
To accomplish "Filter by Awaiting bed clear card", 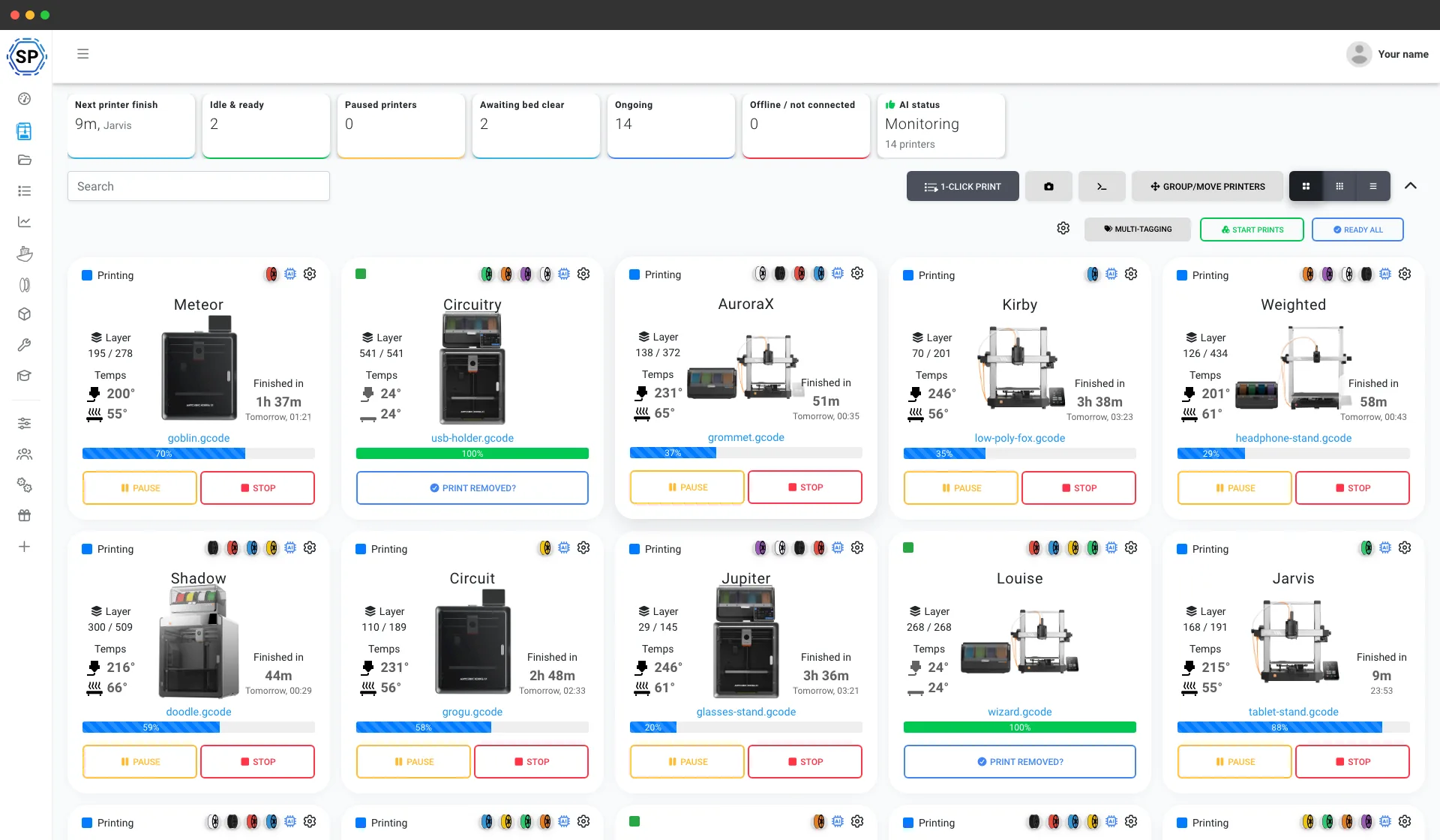I will 536,125.
